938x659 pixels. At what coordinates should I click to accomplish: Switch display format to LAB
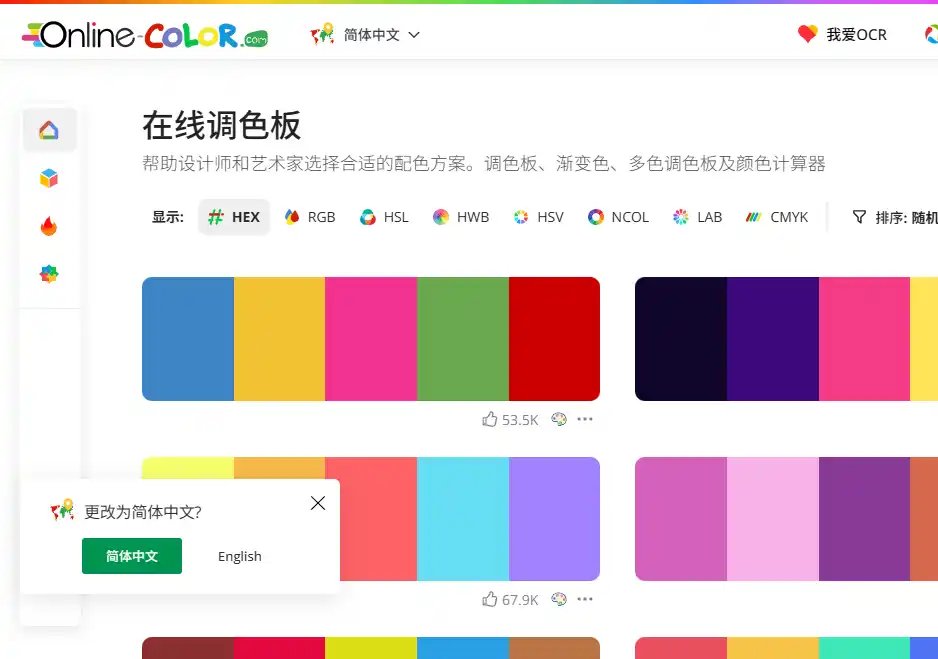pyautogui.click(x=698, y=217)
